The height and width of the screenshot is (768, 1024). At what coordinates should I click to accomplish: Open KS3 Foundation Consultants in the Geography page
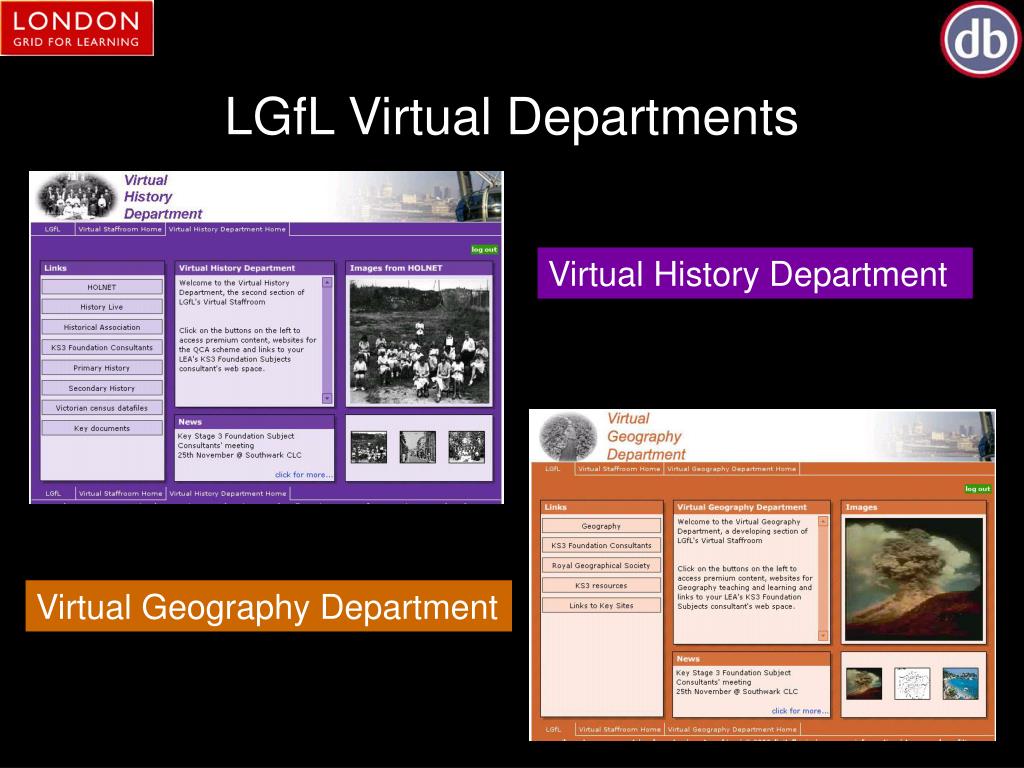(x=601, y=545)
